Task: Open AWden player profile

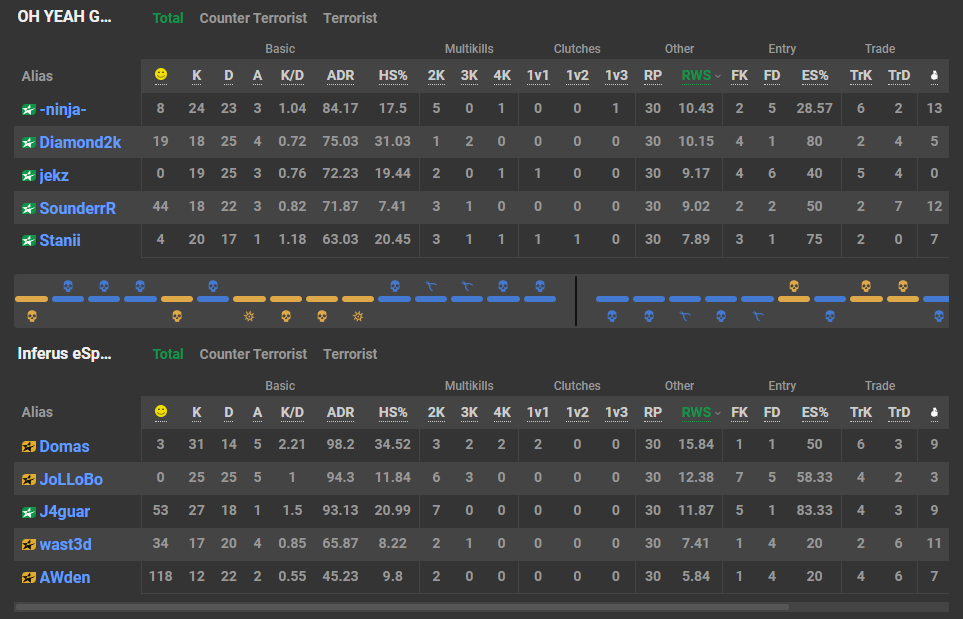Action: tap(64, 578)
